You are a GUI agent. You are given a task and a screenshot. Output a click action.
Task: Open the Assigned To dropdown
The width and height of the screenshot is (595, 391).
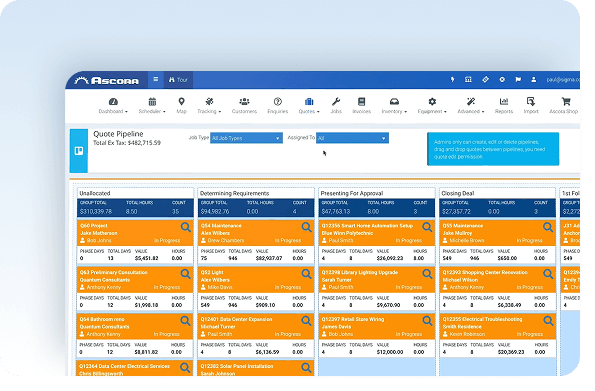coord(353,138)
